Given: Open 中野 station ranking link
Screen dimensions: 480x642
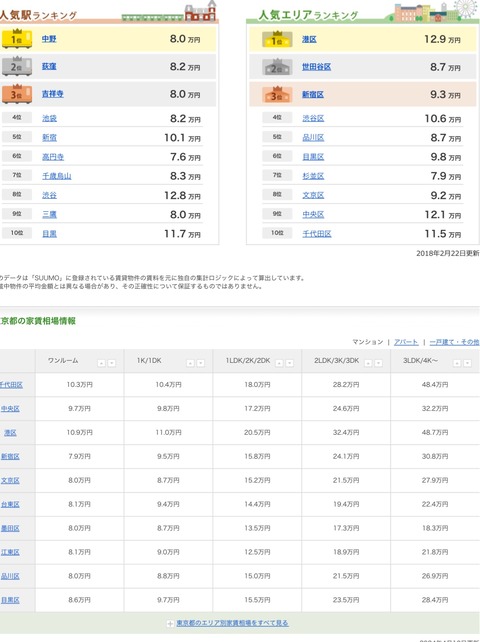Looking at the screenshot, I should coord(49,39).
